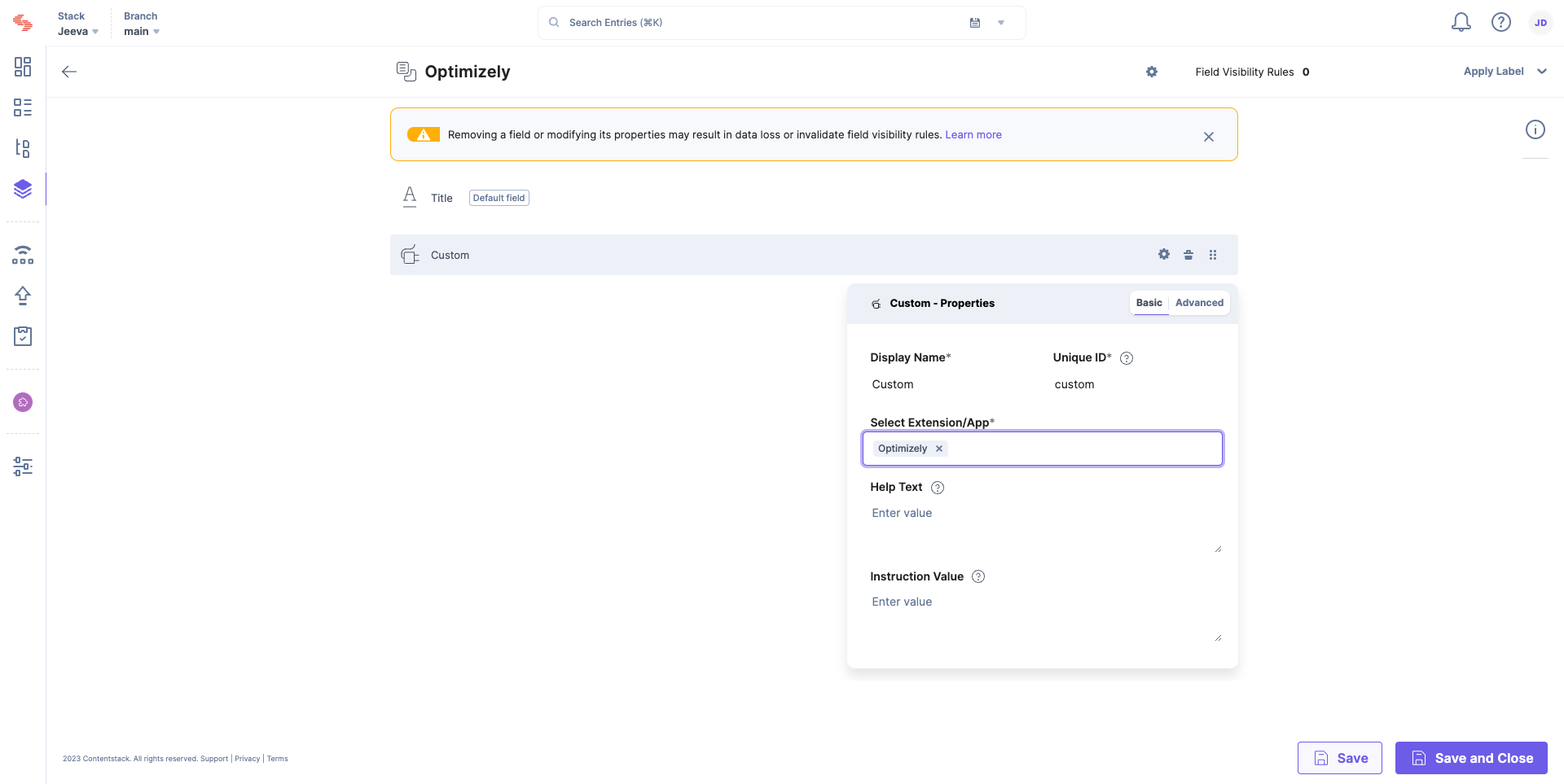Open the Publish Queue icon in the sidebar
Viewport: 1564px width, 784px height.
tap(23, 255)
